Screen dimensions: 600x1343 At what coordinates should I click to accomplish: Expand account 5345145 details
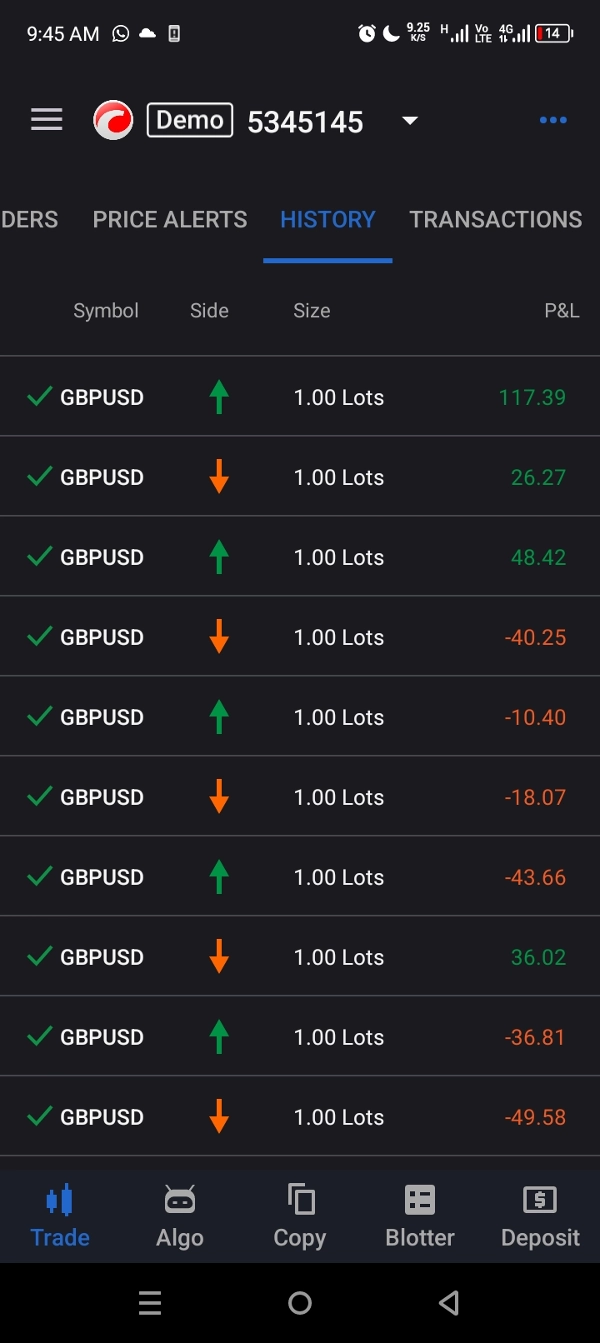coord(305,121)
